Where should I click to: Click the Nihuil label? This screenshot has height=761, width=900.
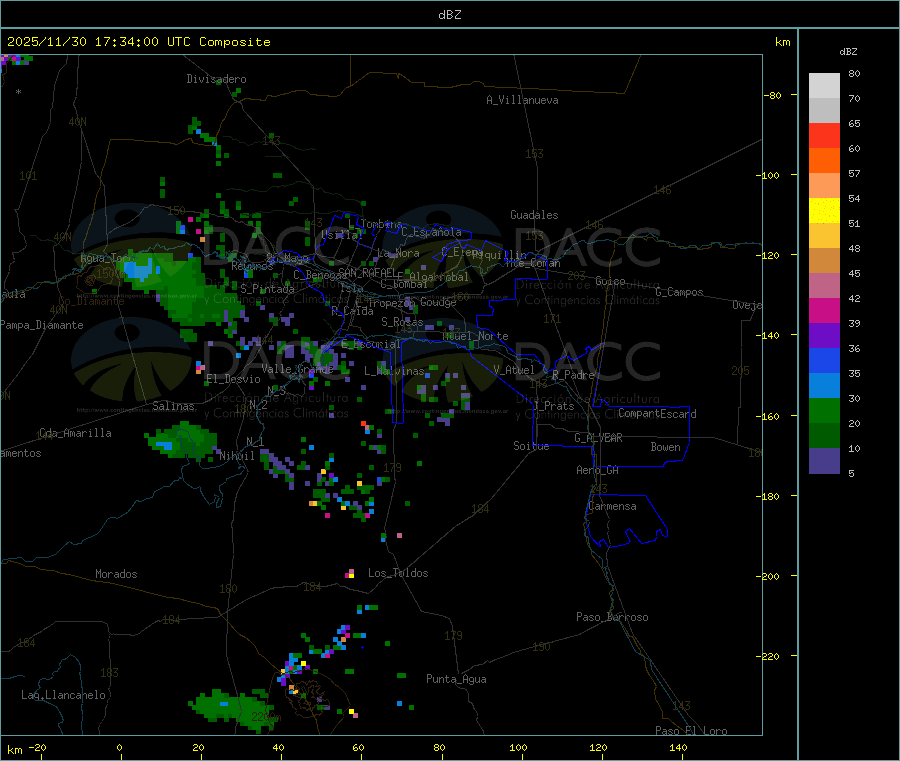pos(237,456)
